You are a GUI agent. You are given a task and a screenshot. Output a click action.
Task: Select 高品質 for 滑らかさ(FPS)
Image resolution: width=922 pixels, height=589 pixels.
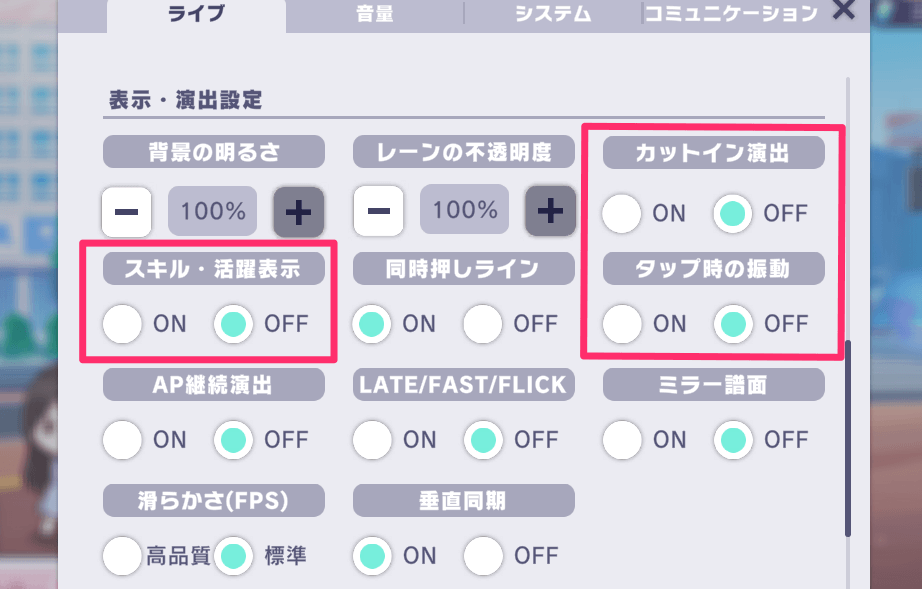tap(122, 556)
